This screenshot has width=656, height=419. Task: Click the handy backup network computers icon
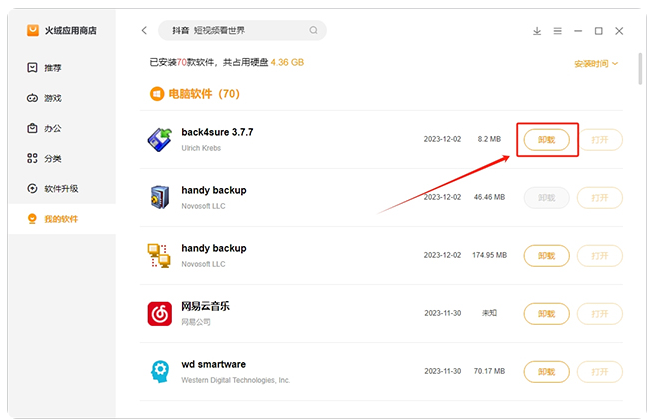pos(159,255)
